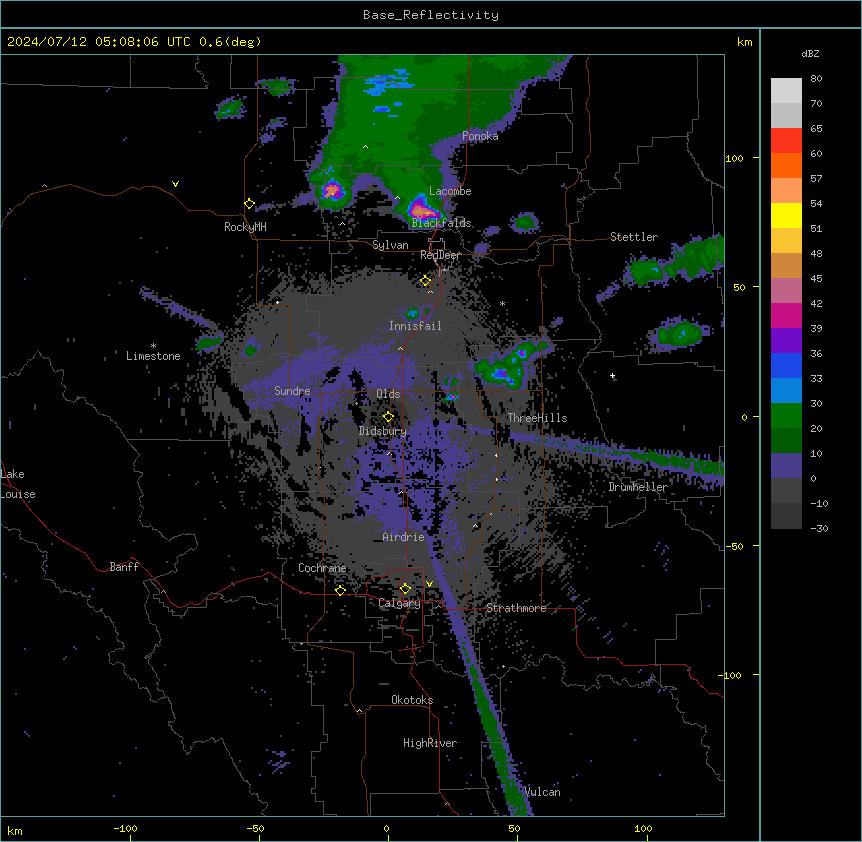
Task: Click the Banff label
Action: click(x=124, y=567)
